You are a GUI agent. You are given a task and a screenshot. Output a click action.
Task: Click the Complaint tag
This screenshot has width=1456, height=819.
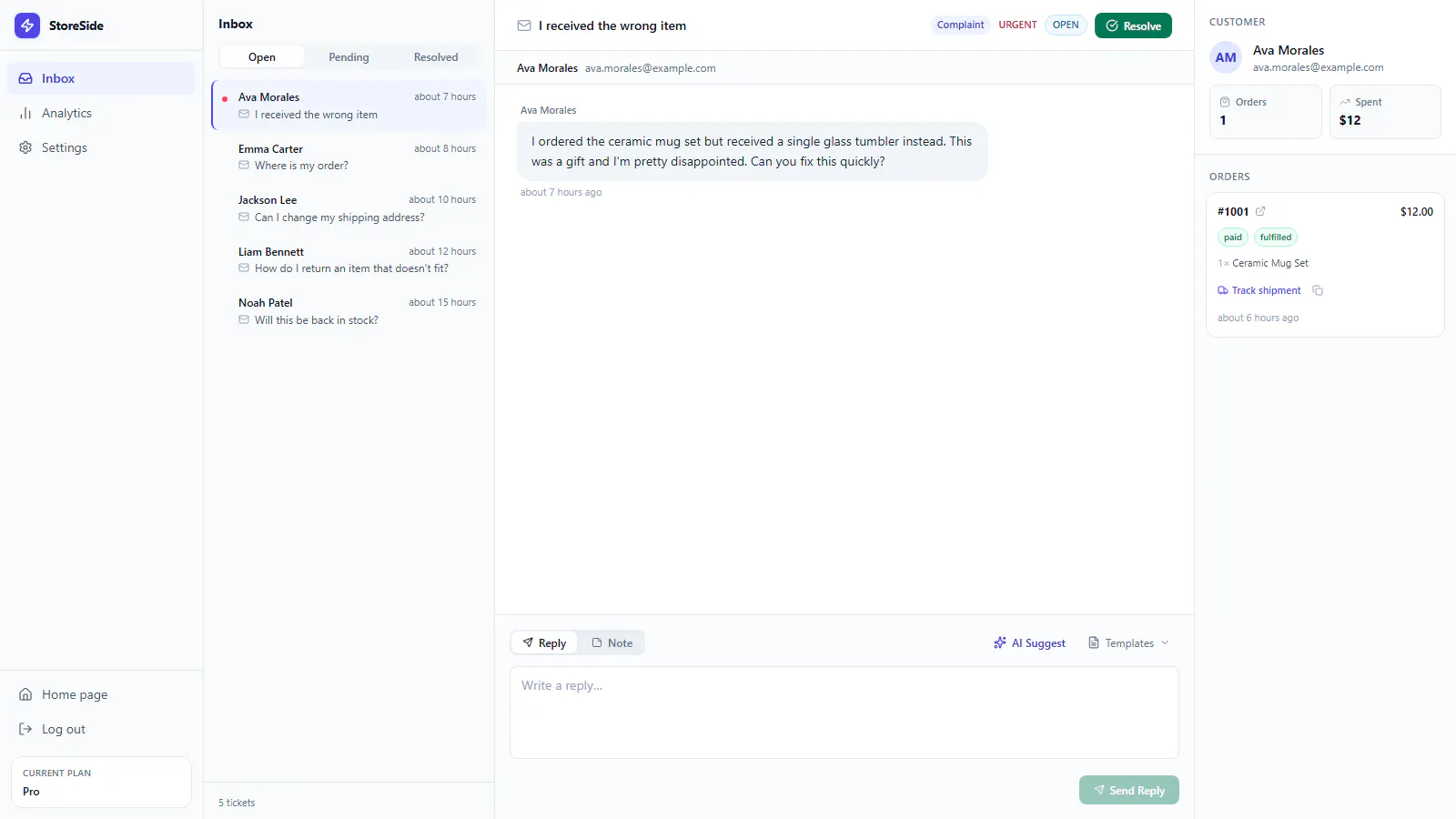960,25
